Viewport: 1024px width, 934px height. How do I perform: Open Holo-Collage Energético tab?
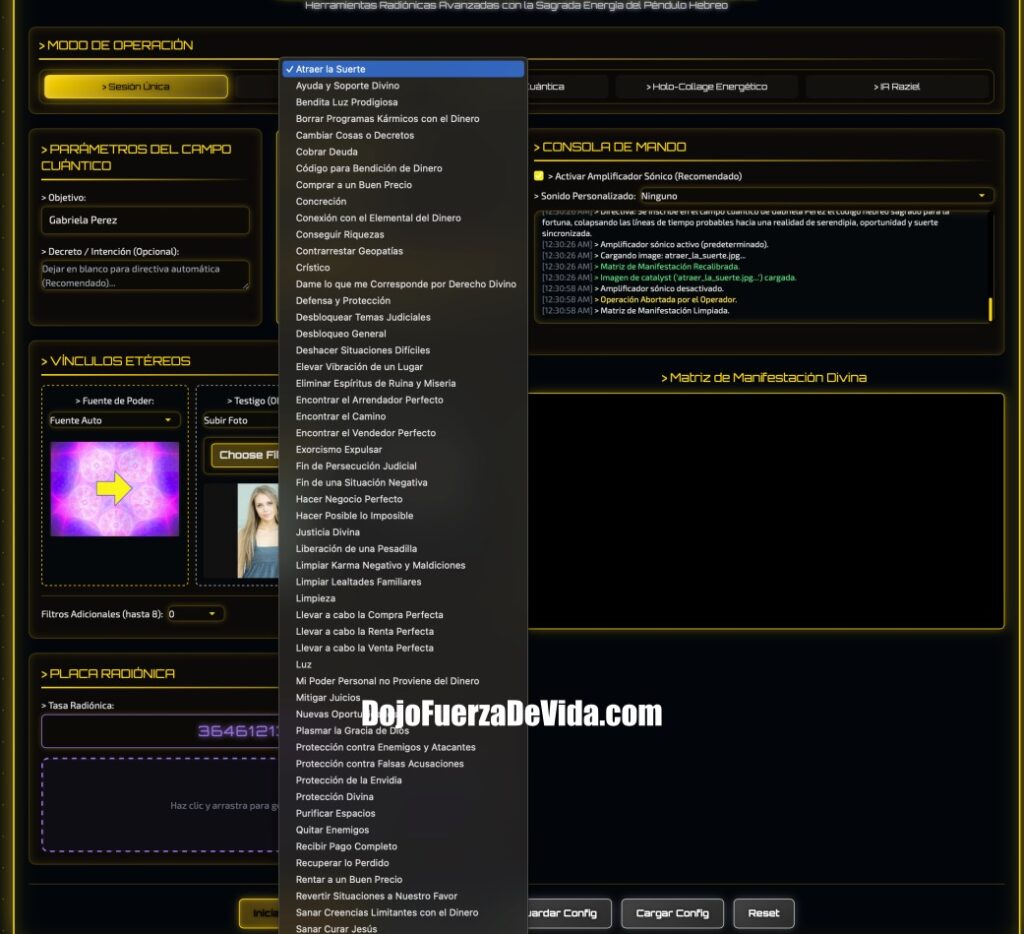(x=707, y=86)
